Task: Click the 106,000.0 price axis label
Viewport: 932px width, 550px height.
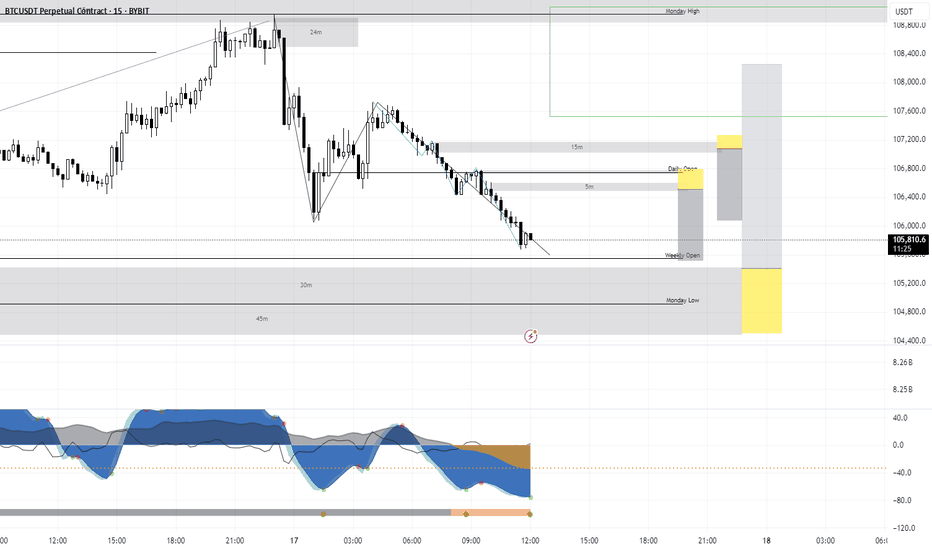Action: 909,225
